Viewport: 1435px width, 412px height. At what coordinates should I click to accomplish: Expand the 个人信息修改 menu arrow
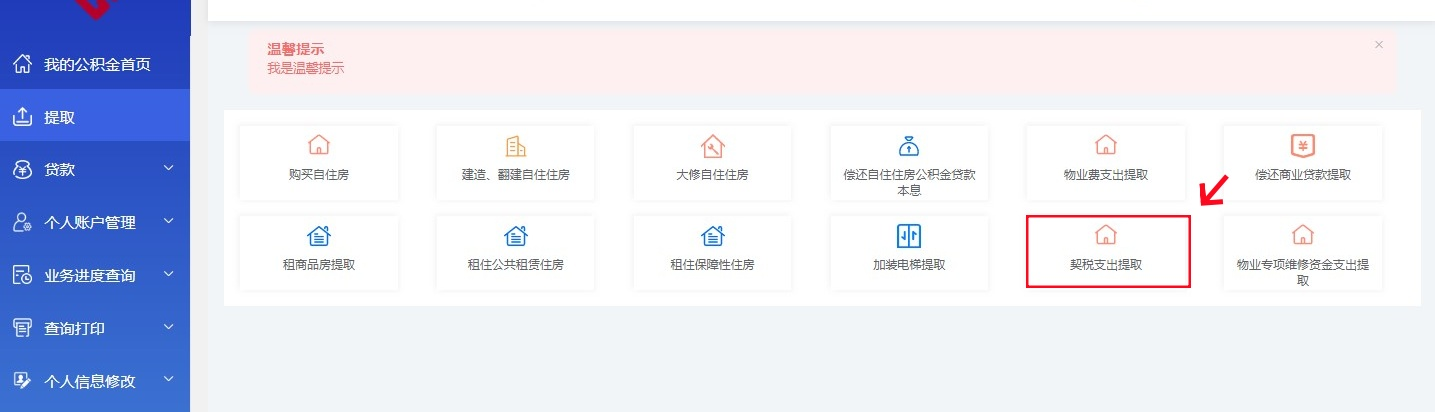click(x=168, y=380)
